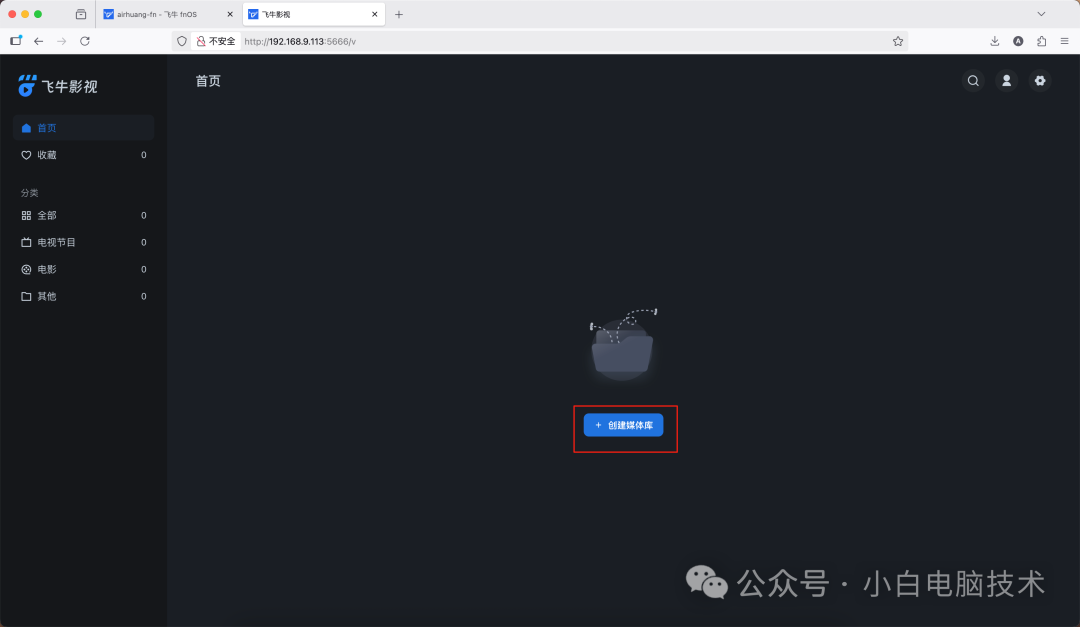Click the 不安全 site security indicator
Viewport: 1080px width, 627px height.
(216, 41)
